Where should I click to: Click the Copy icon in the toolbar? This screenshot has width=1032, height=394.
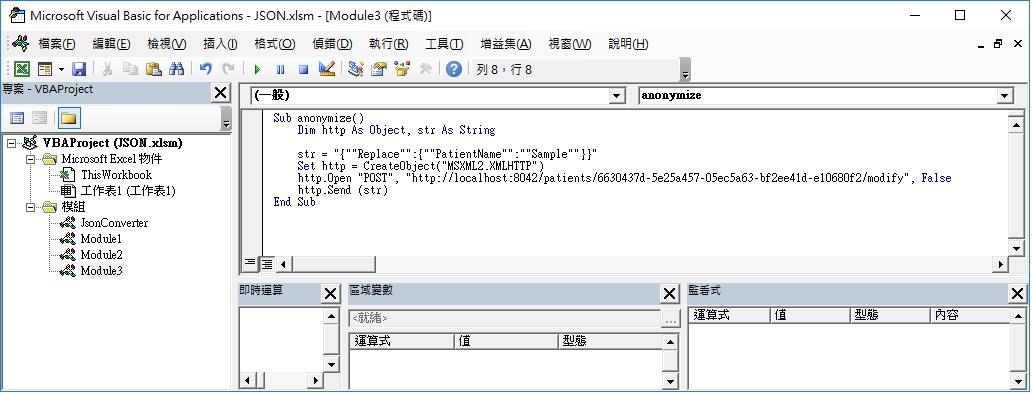(130, 68)
